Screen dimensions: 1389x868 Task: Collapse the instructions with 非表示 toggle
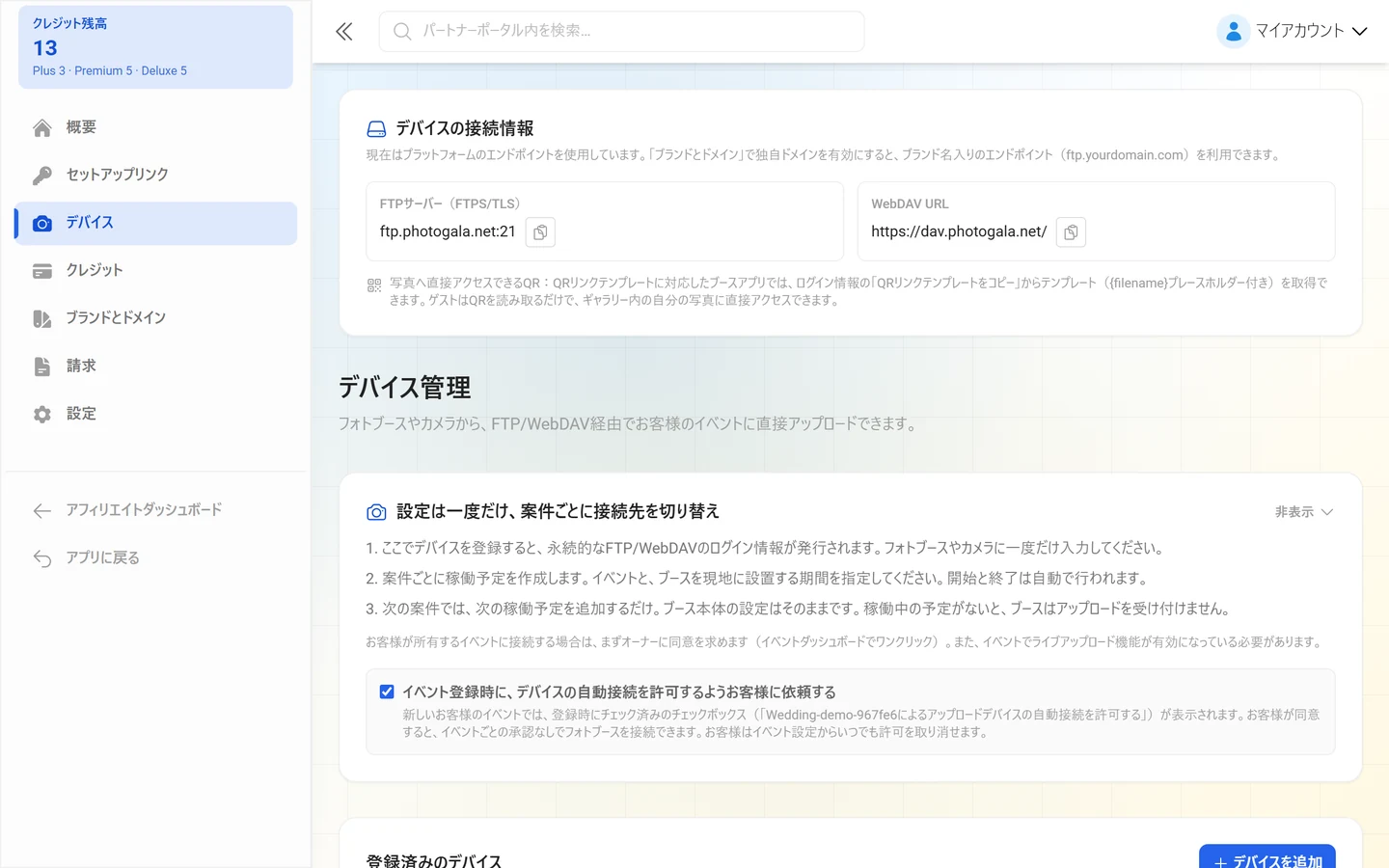[1304, 512]
